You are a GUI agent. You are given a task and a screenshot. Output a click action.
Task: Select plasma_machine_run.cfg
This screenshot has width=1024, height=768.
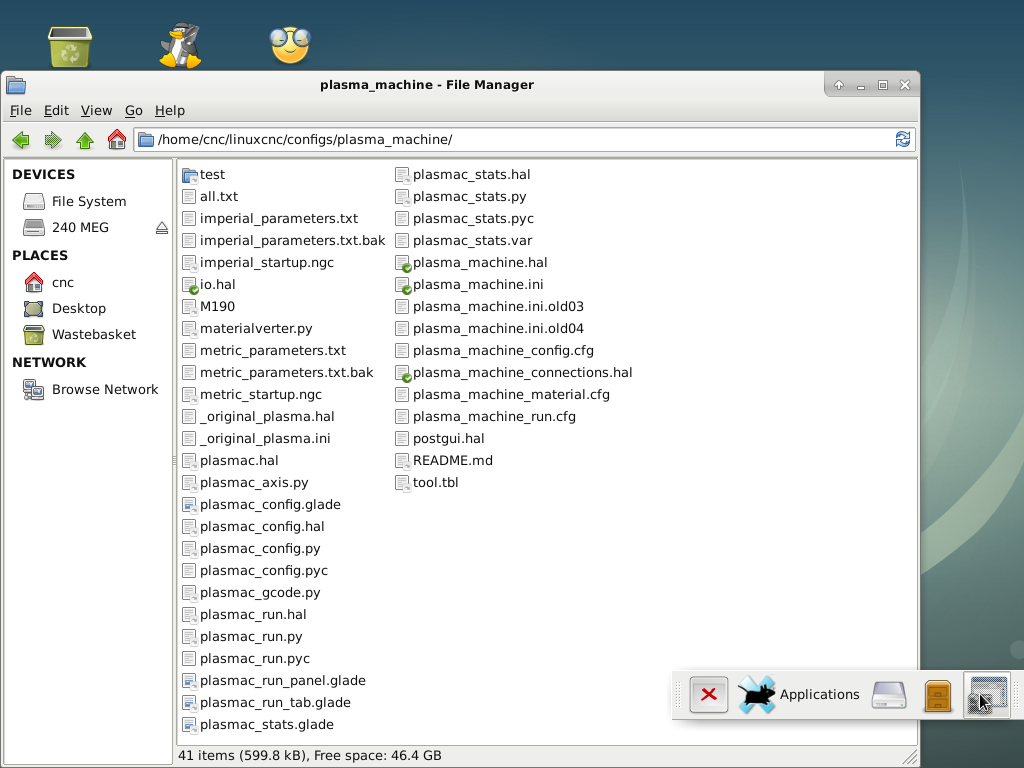[x=494, y=417]
